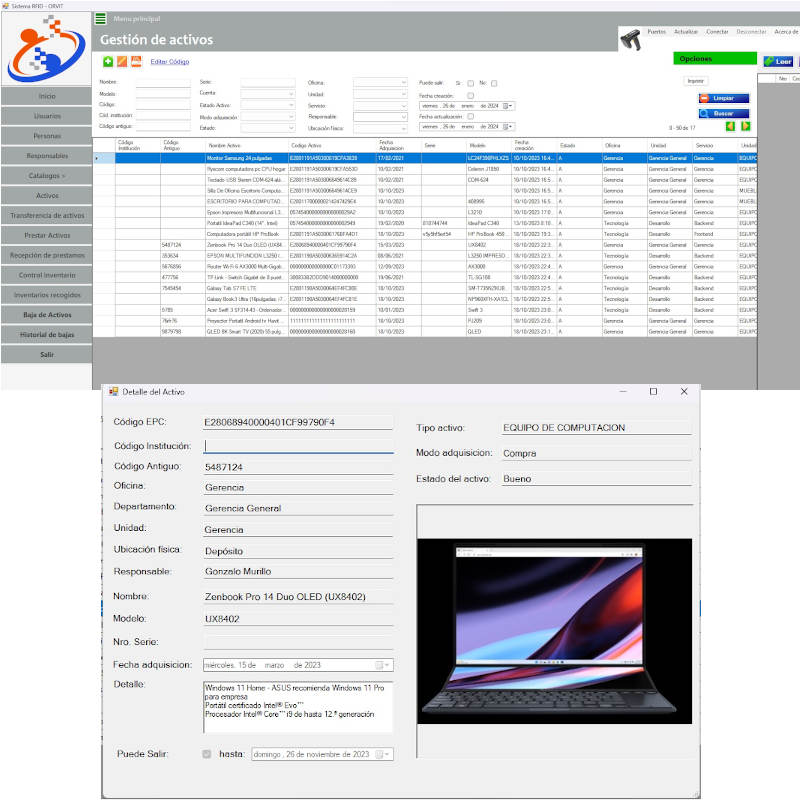
Task: Select the row with Código Antiguo 353634
Action: [x=425, y=256]
